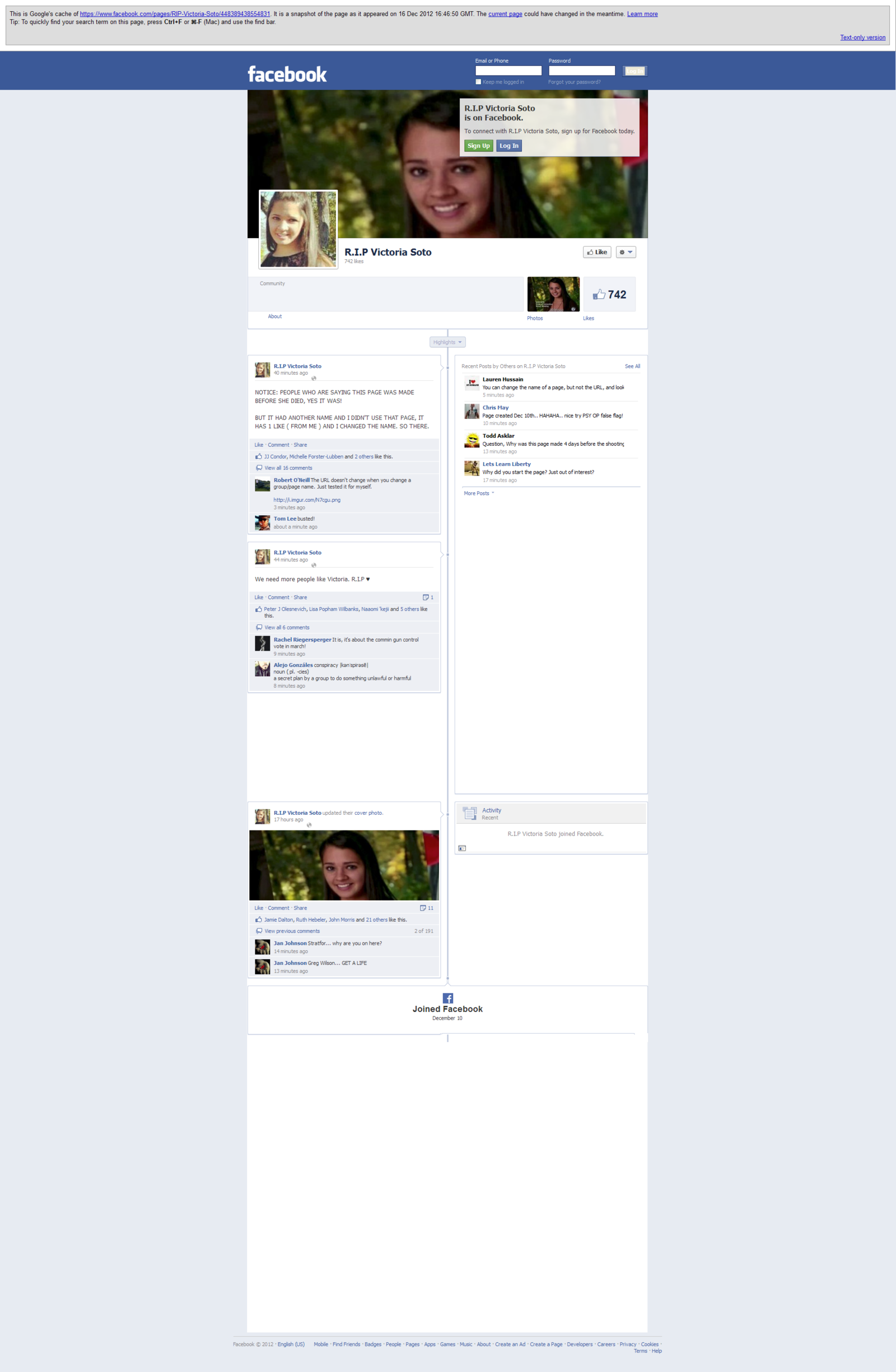Click the header Log In button

(x=634, y=71)
